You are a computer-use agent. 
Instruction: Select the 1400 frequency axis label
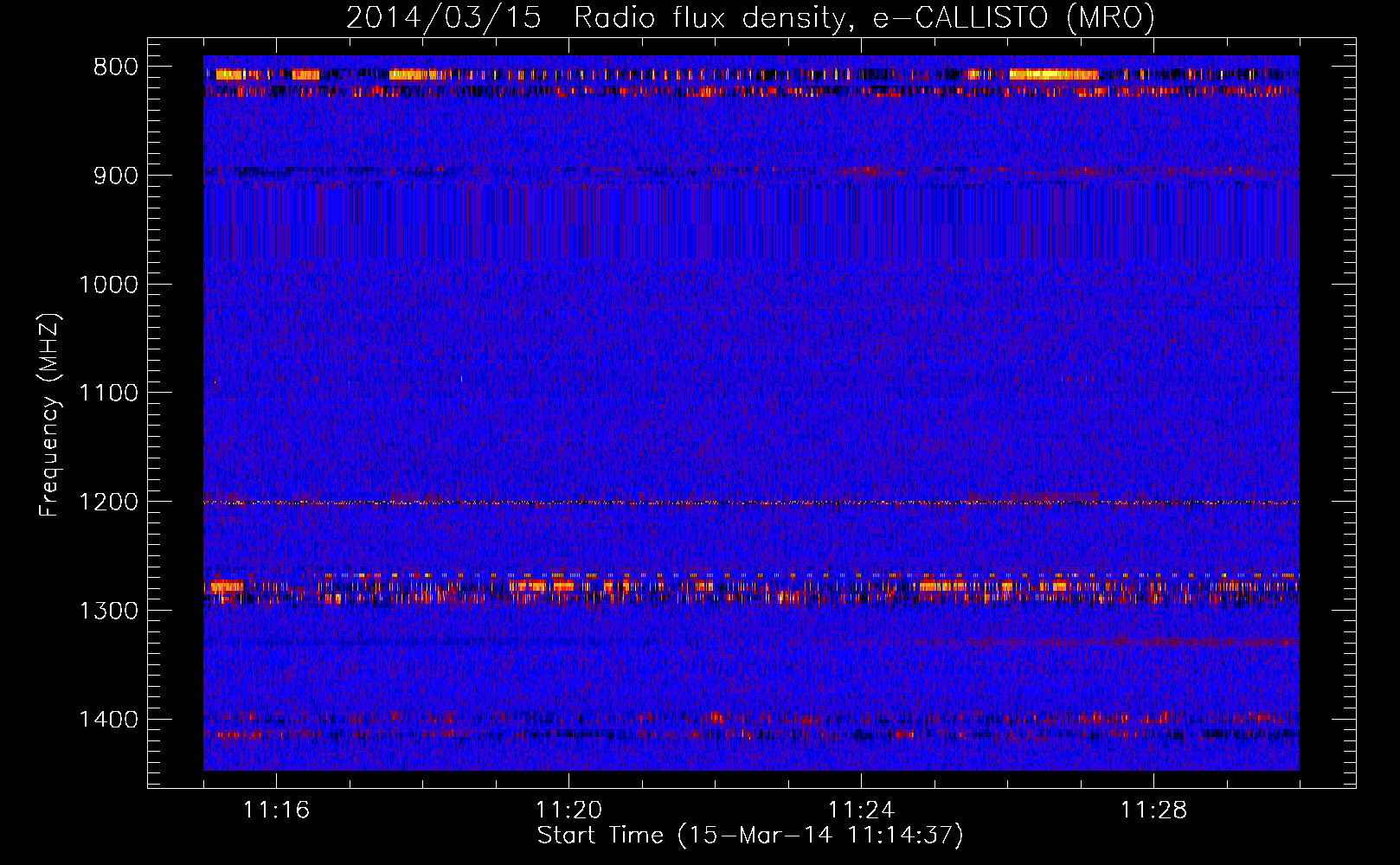[x=108, y=720]
